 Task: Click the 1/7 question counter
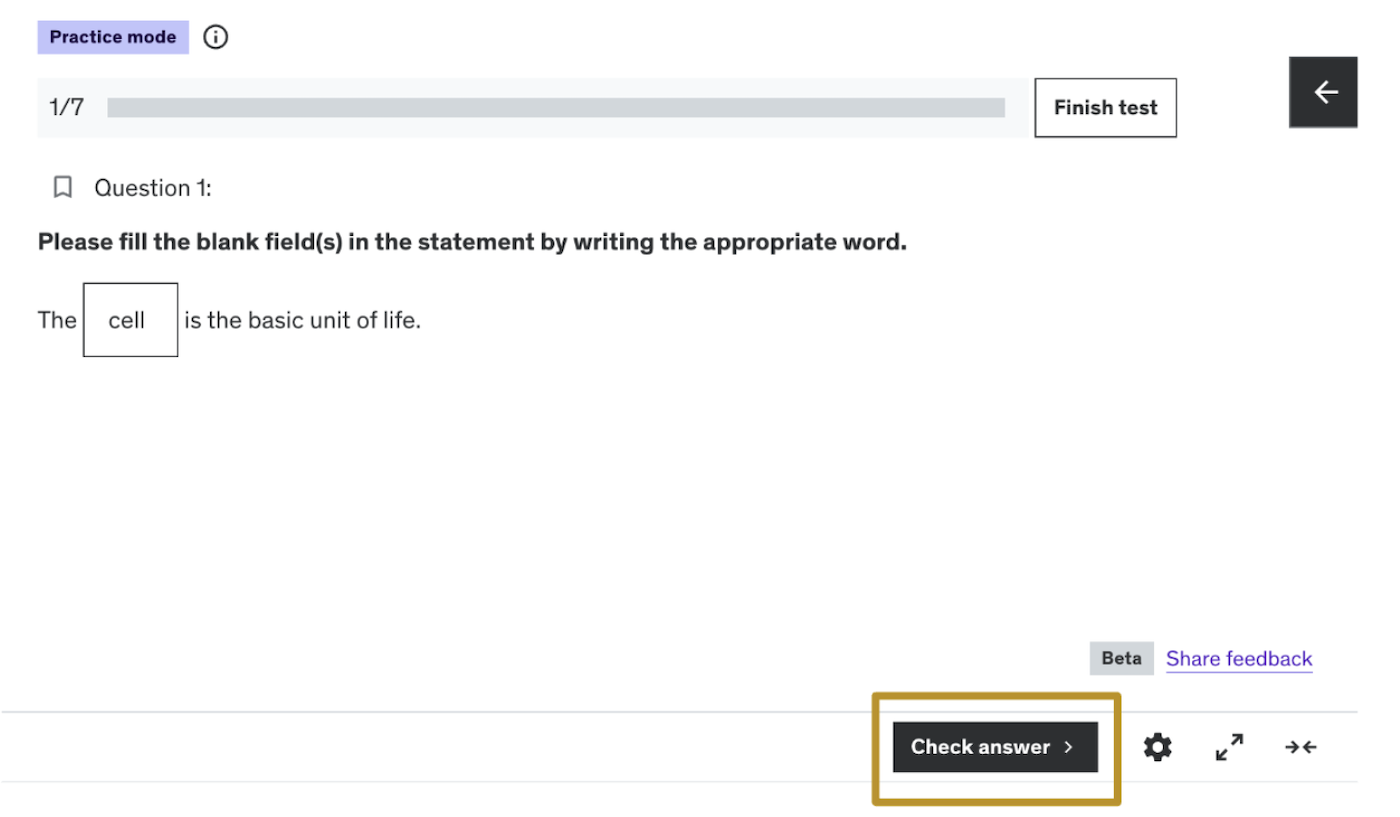point(67,108)
